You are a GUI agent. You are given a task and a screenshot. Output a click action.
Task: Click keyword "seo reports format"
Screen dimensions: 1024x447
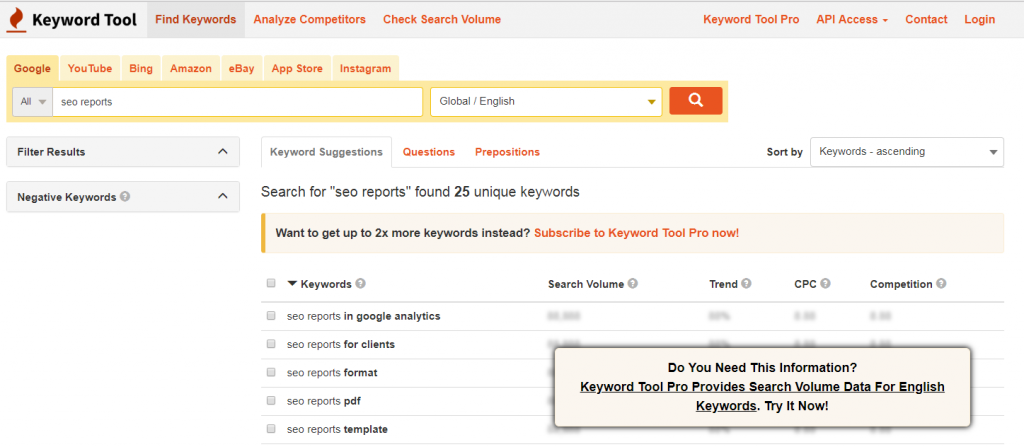(x=332, y=372)
